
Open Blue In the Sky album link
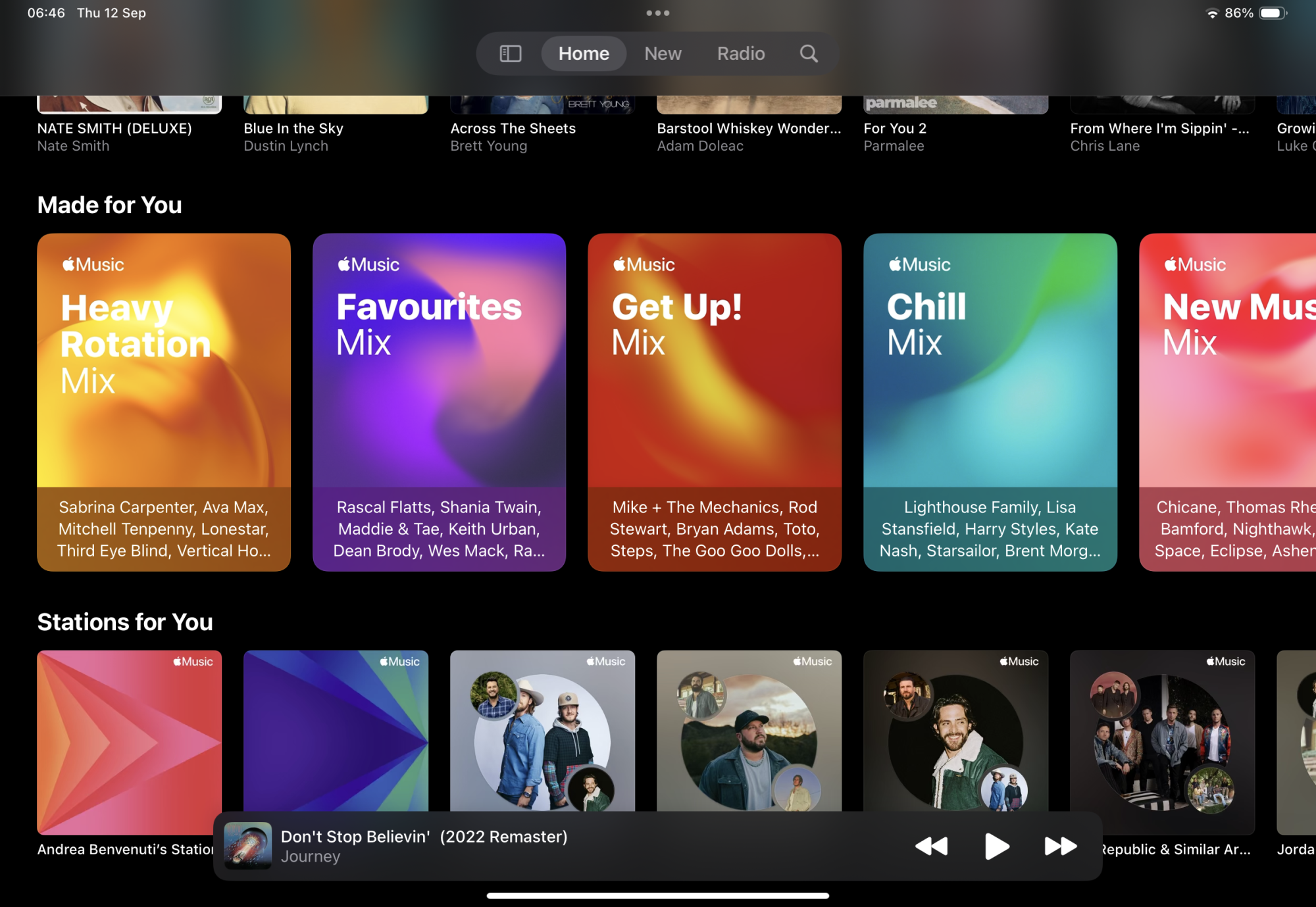point(293,128)
